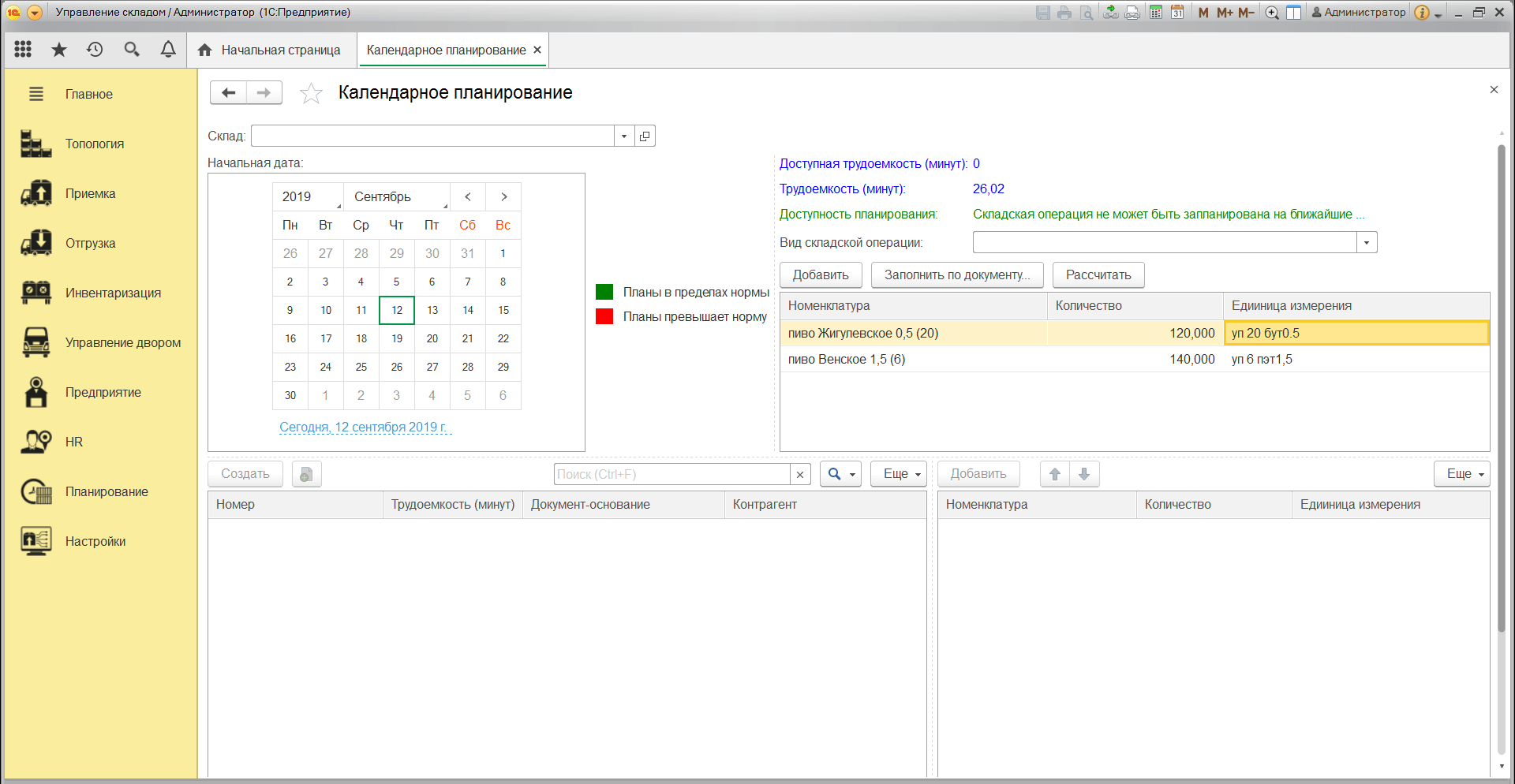Add Календарное планирование to favorites star

311,93
